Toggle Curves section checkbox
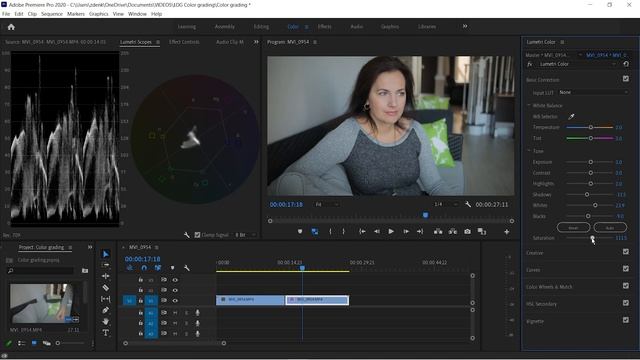 [x=626, y=269]
